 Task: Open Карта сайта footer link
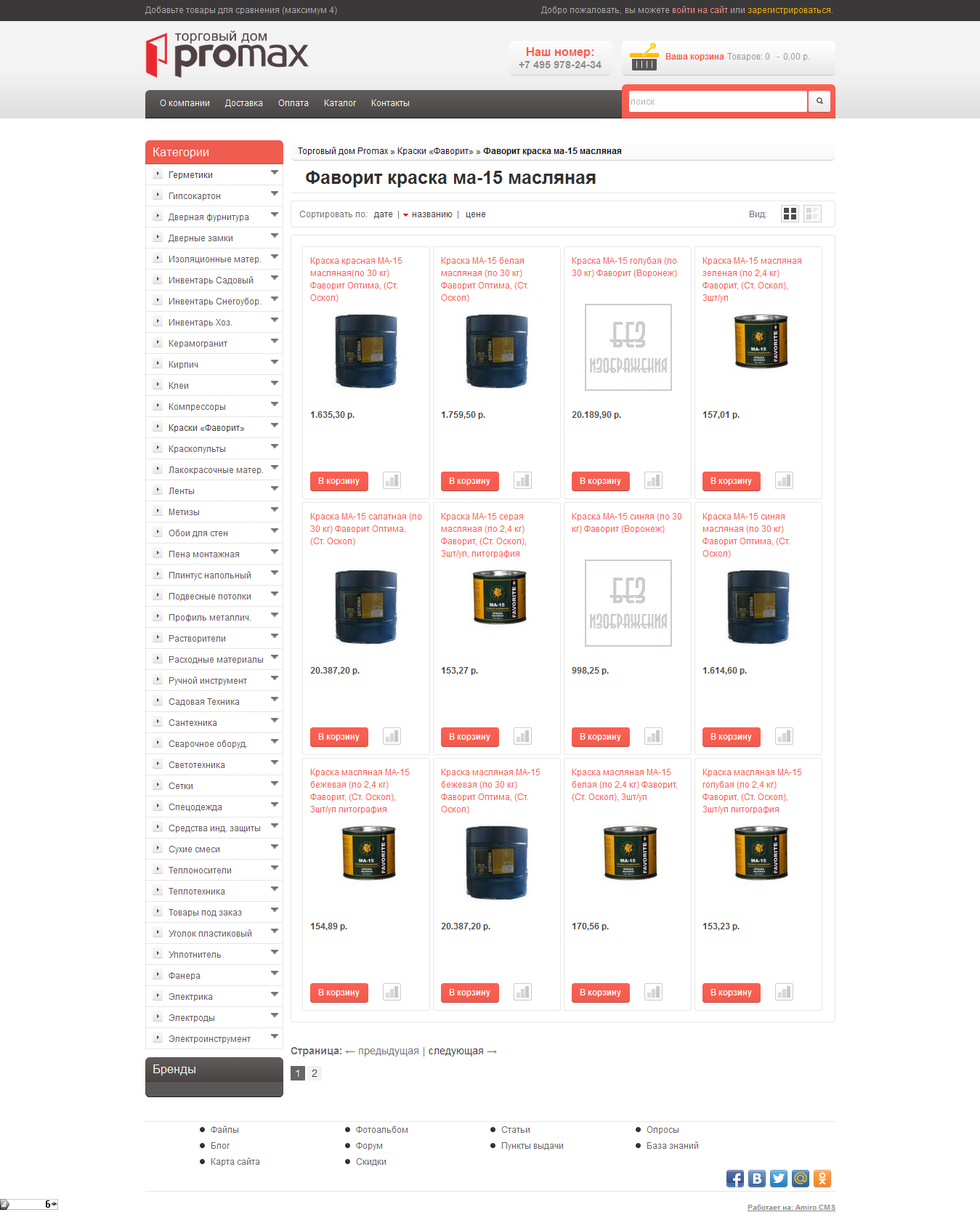(235, 1162)
